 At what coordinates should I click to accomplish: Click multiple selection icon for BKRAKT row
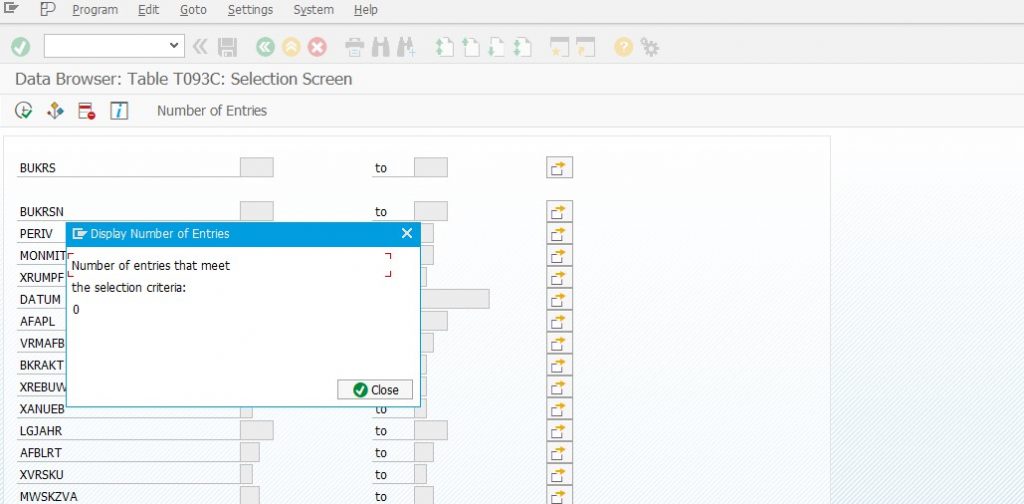(559, 365)
